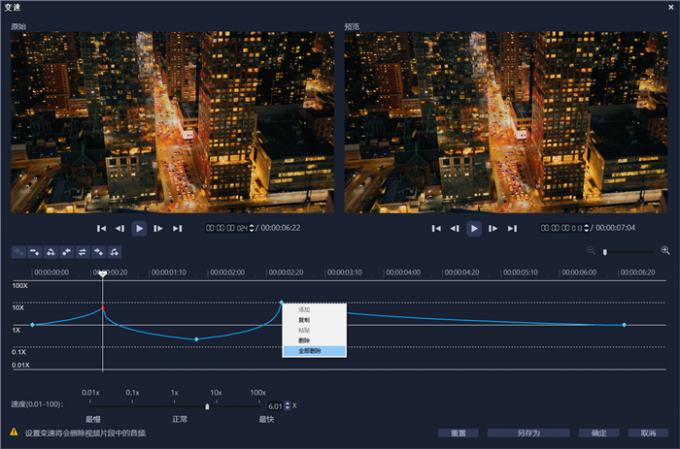Click the zoom in magnifier above the timeline
Screen dimensions: 680x449
[665, 251]
